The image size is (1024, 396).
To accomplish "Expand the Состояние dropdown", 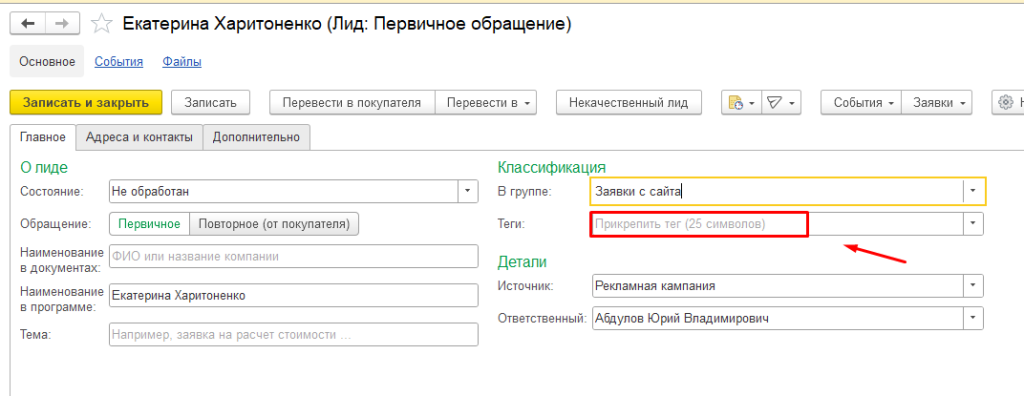I will pyautogui.click(x=468, y=191).
